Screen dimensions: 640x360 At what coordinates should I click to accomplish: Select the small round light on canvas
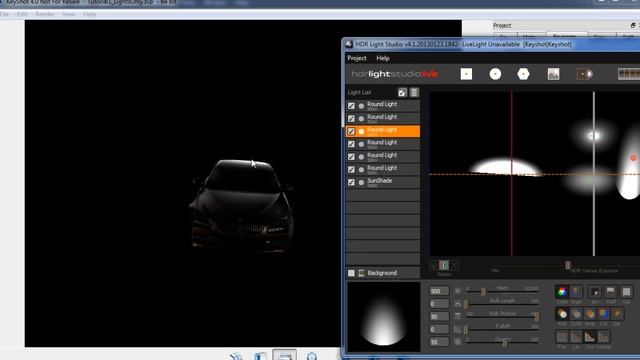593,136
